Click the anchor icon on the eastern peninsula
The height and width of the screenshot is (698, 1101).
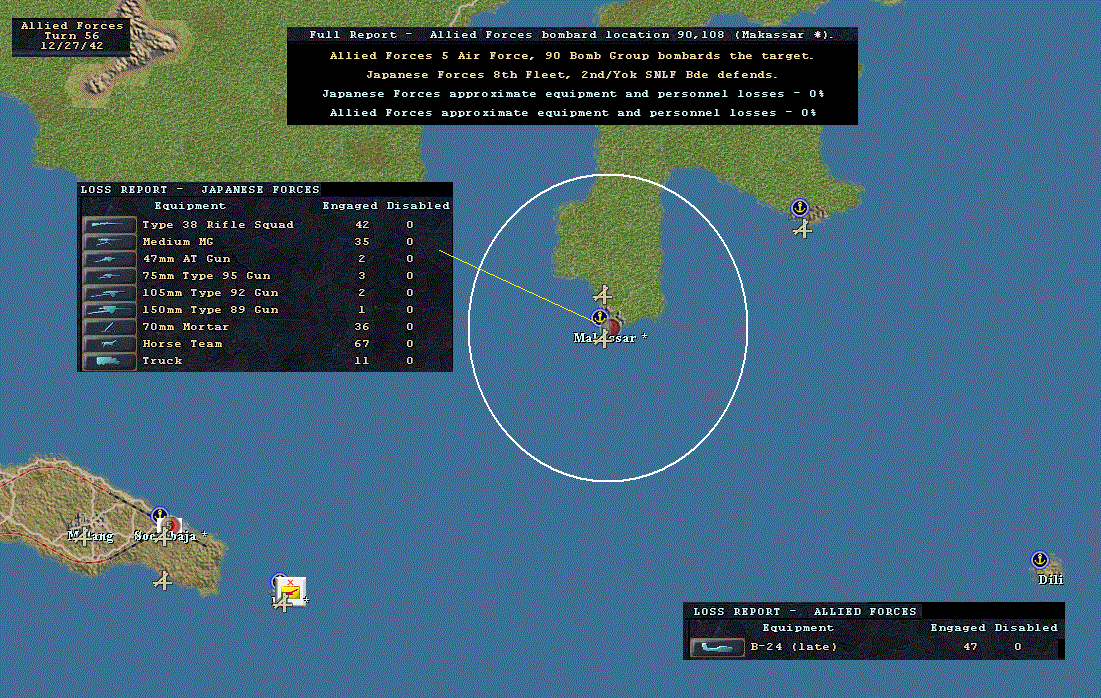799,208
